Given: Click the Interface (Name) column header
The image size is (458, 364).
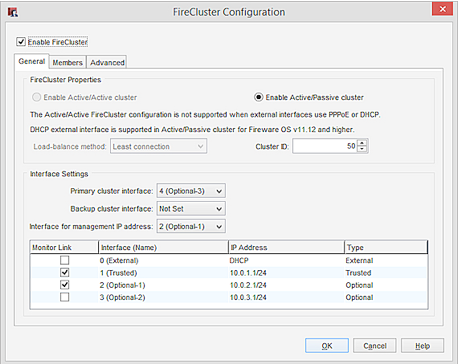Looking at the screenshot, I should click(x=164, y=247).
